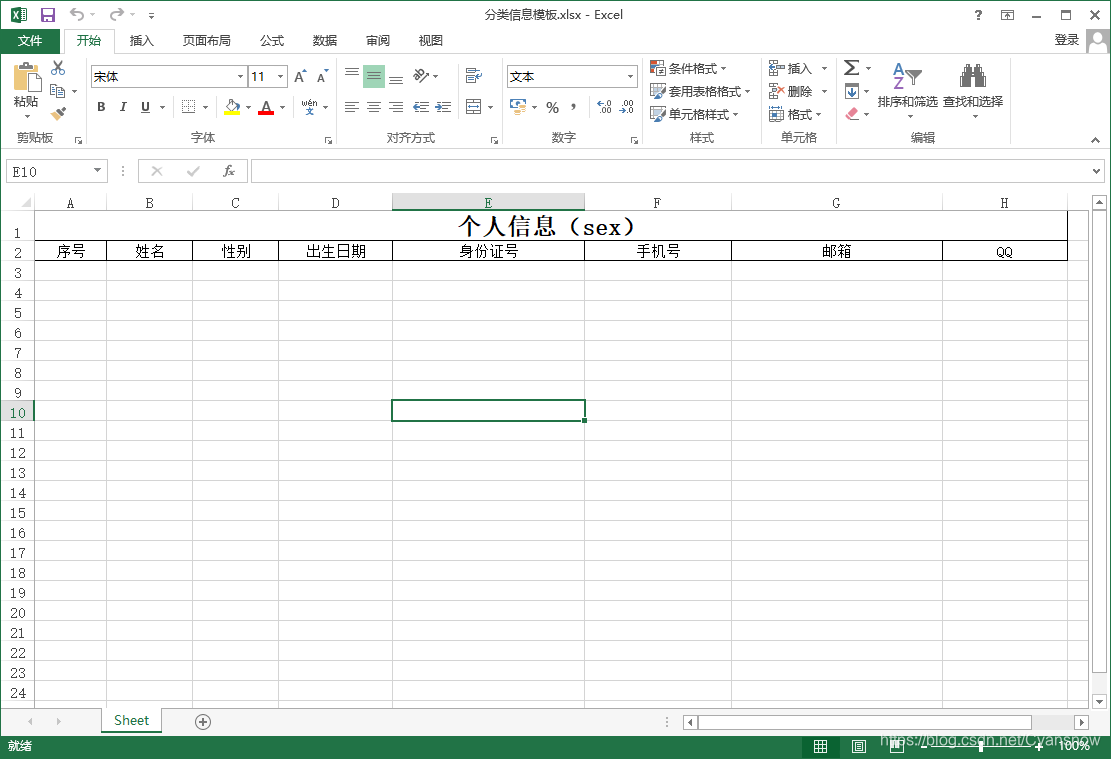Switch to the 插入 Insert tab
Screen dimensions: 1111x759
[142, 40]
